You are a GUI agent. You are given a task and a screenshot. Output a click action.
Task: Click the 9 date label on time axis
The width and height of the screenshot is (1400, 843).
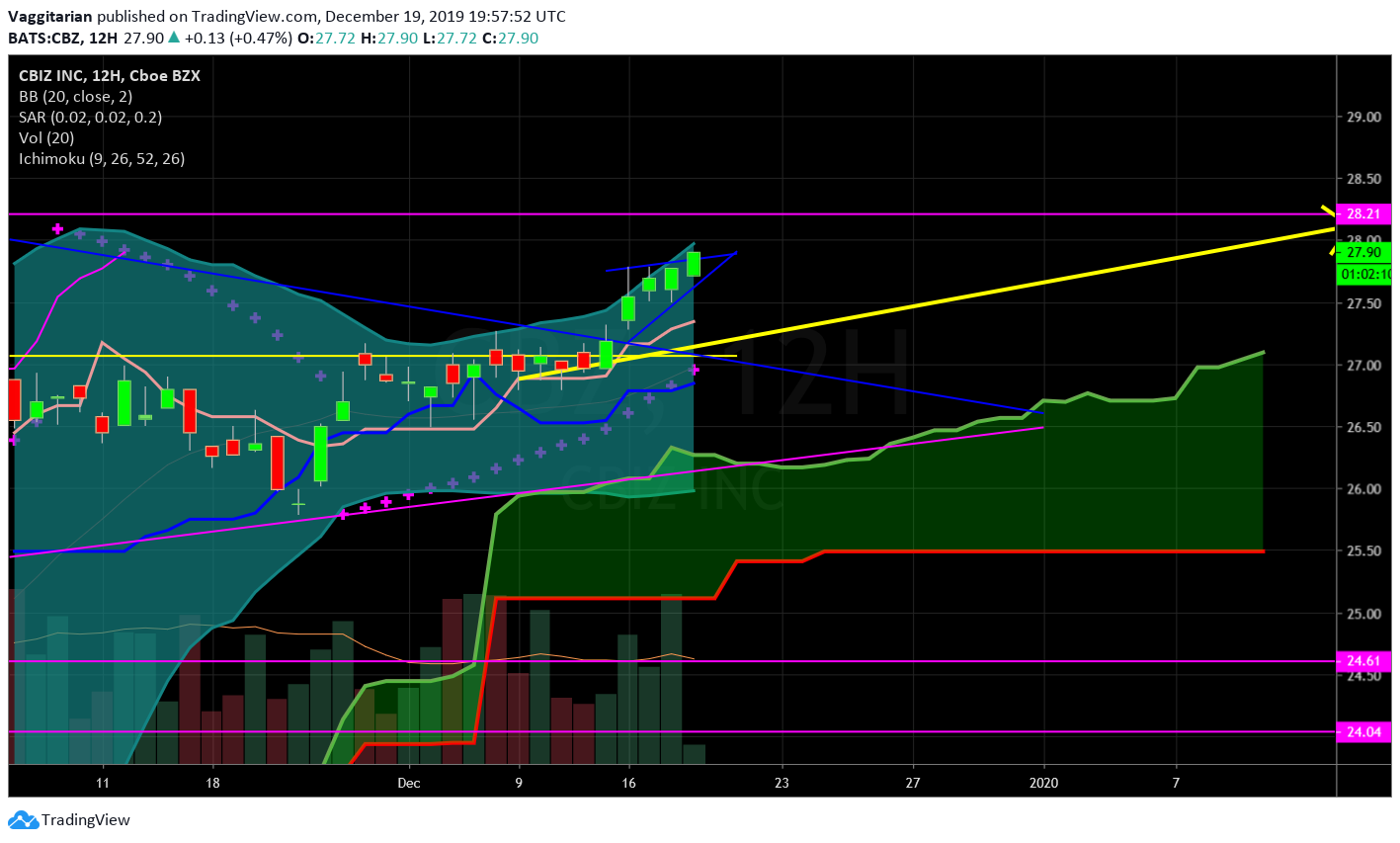pos(519,784)
